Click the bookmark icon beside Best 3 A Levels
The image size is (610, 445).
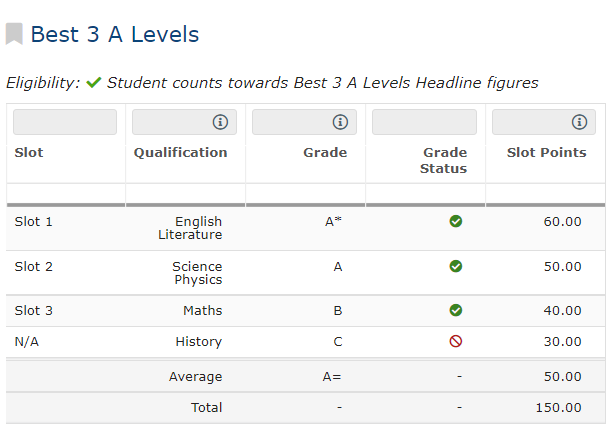14,35
